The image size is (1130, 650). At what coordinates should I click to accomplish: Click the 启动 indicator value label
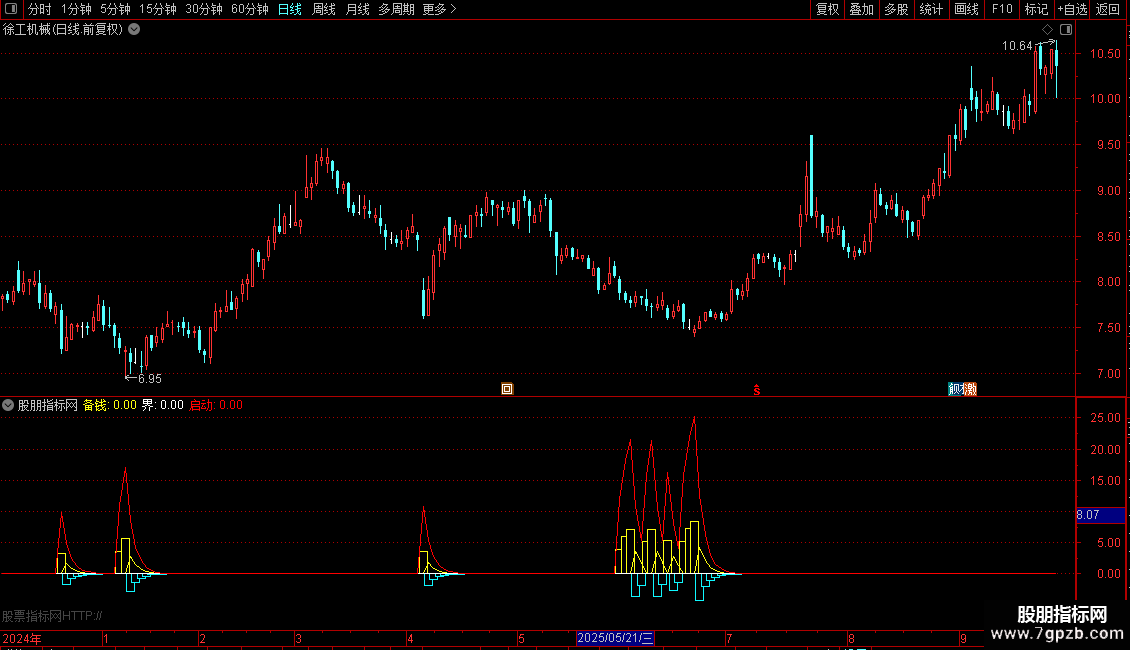[x=216, y=405]
